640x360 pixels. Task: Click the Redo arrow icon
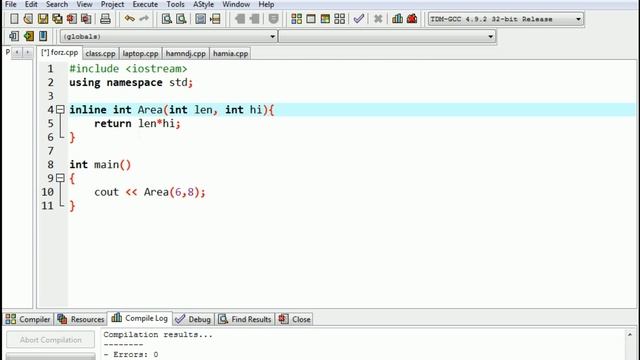[144, 19]
